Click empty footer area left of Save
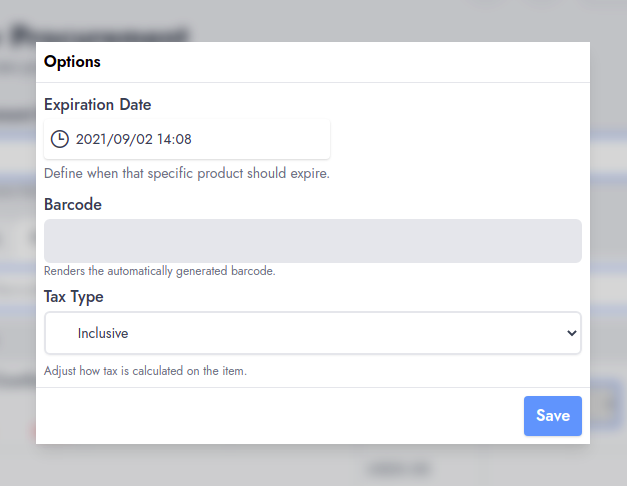 point(280,416)
